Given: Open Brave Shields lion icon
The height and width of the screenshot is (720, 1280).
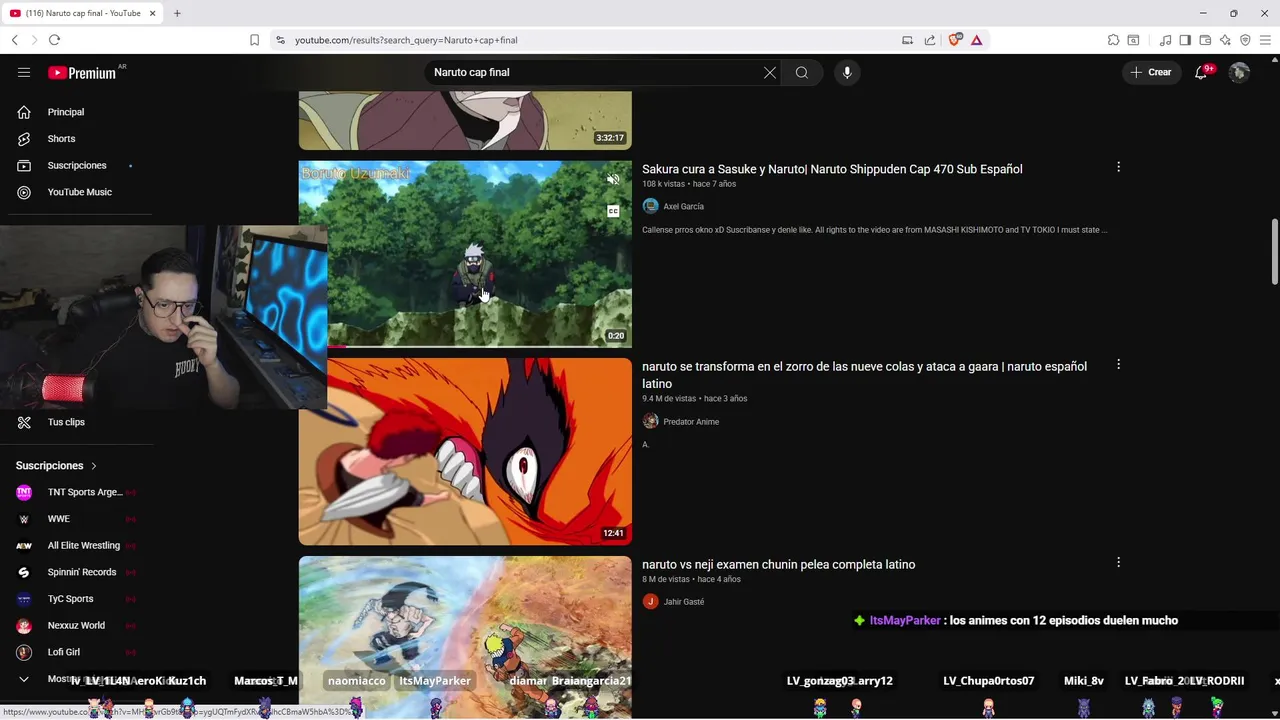Looking at the screenshot, I should [954, 40].
